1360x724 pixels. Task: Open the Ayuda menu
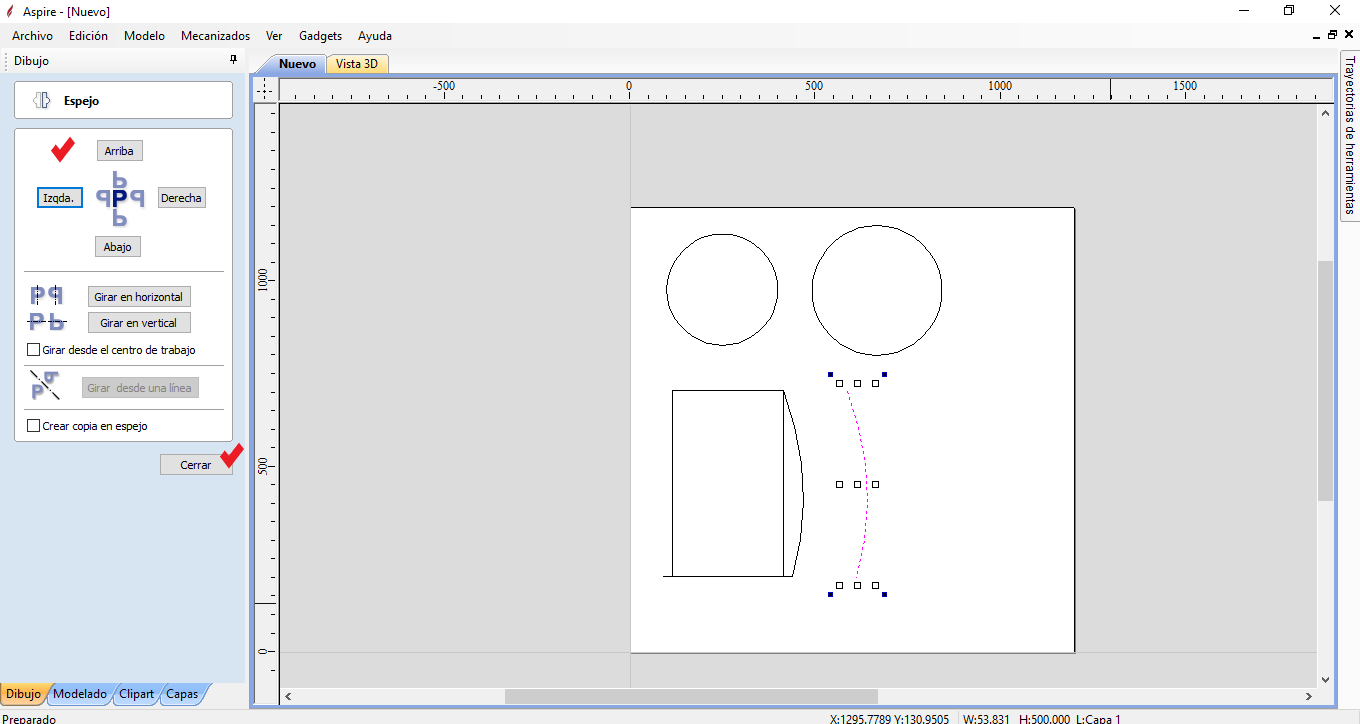tap(375, 36)
